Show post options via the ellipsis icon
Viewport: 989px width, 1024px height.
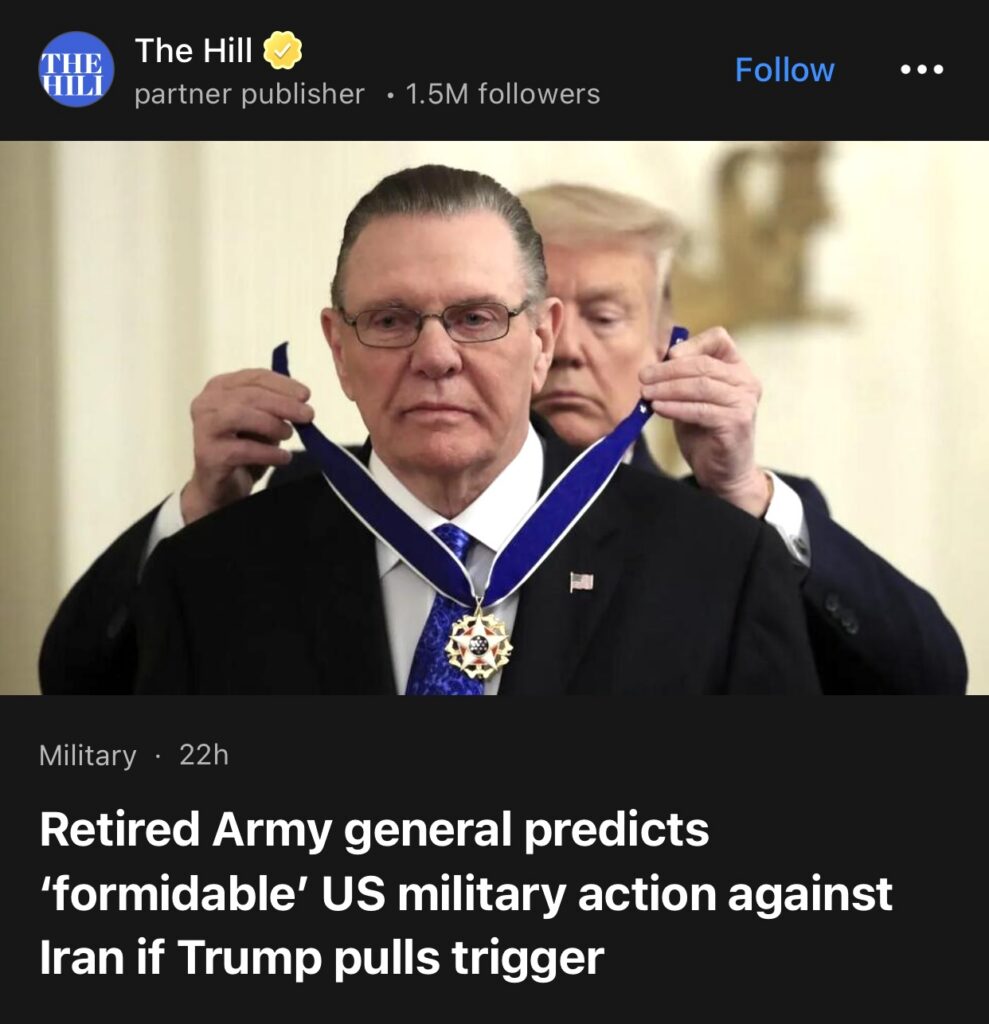[x=922, y=69]
